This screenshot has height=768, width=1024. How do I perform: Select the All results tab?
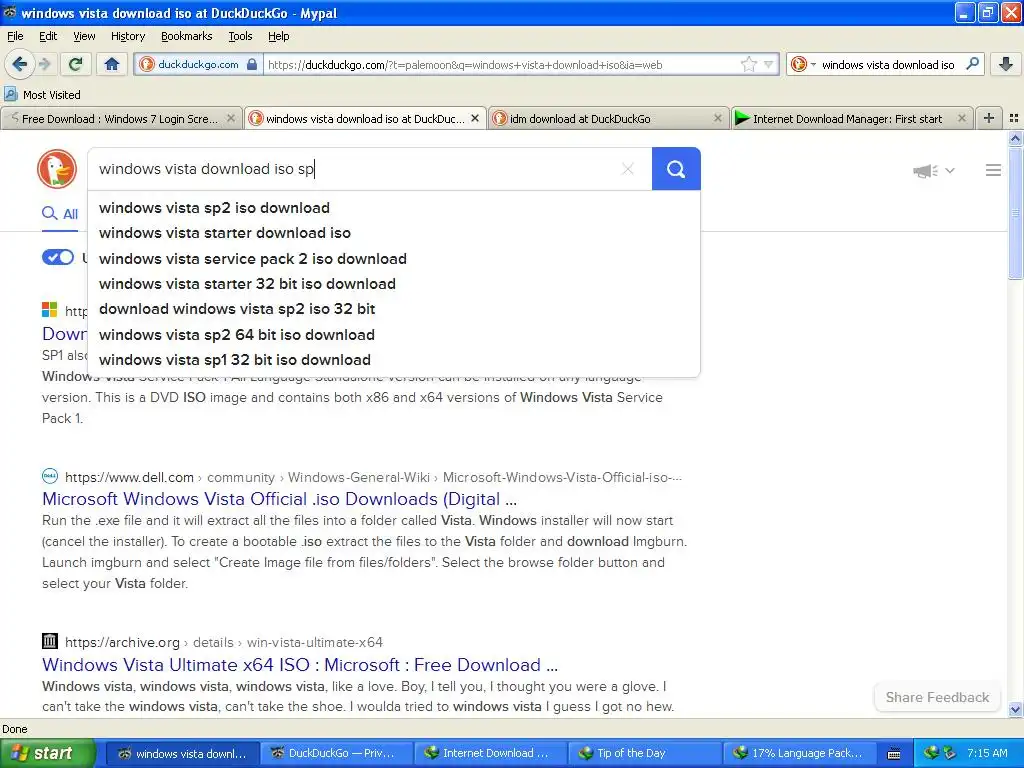(x=60, y=214)
